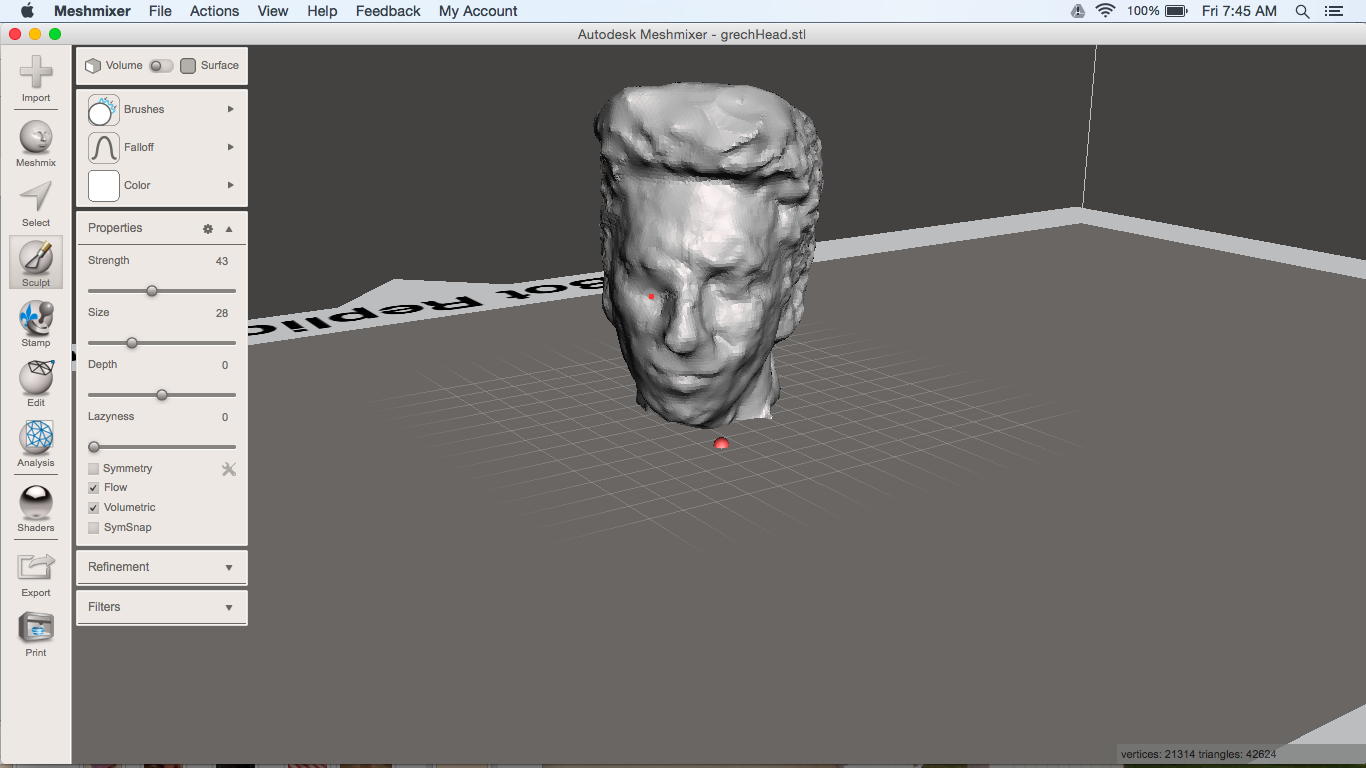Open the View menu
Viewport: 1366px width, 768px height.
click(273, 11)
